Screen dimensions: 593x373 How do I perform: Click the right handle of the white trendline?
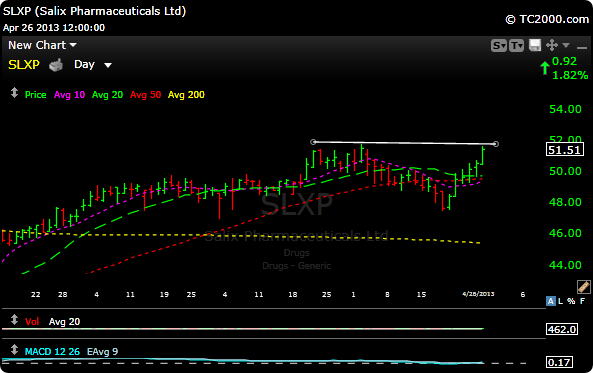[x=496, y=144]
